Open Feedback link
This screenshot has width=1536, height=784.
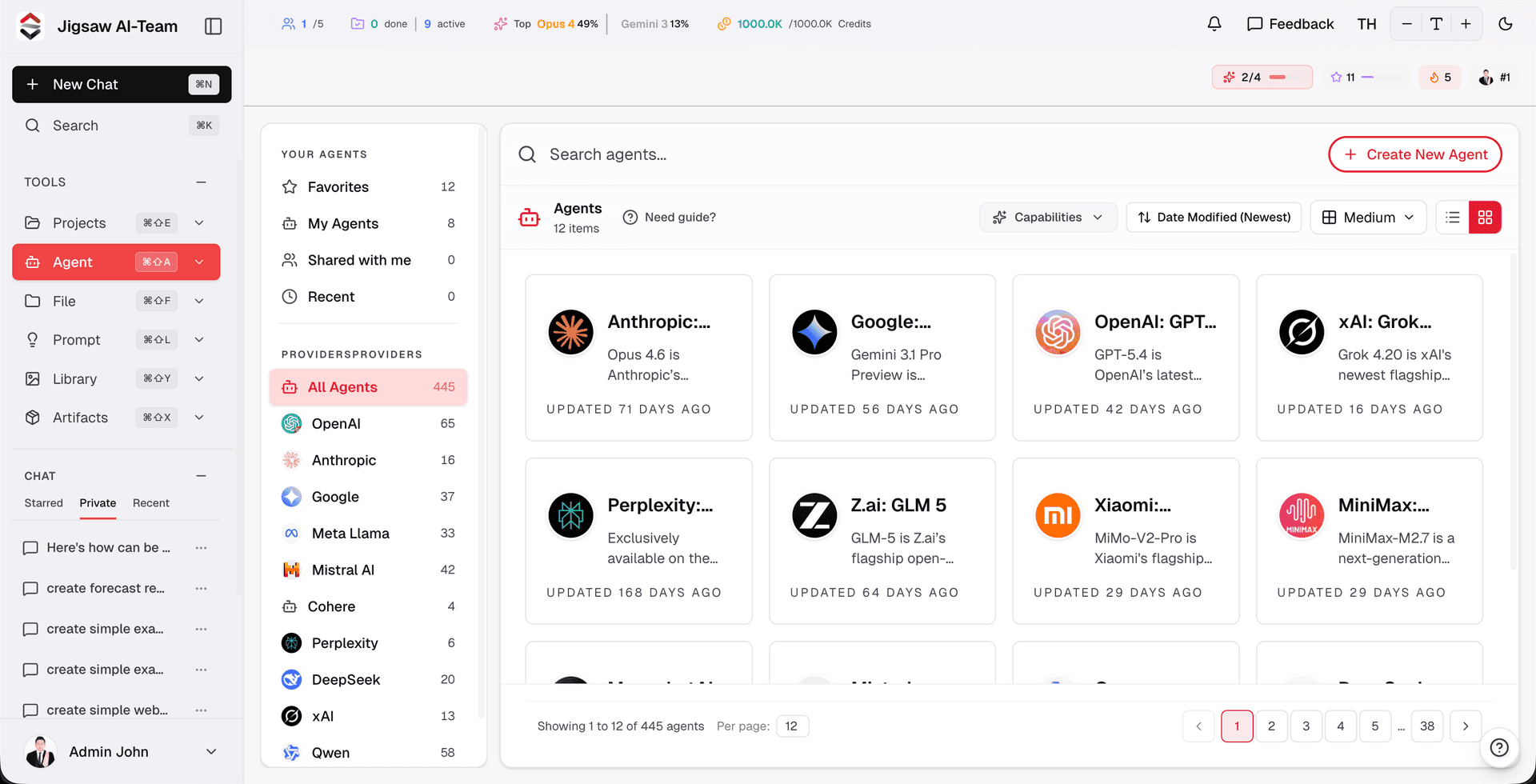point(1290,24)
